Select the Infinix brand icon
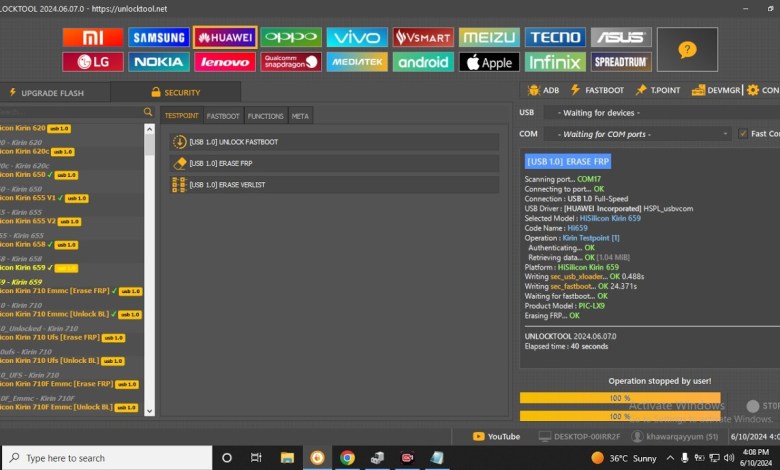Screen dimensions: 780x470 coord(555,62)
